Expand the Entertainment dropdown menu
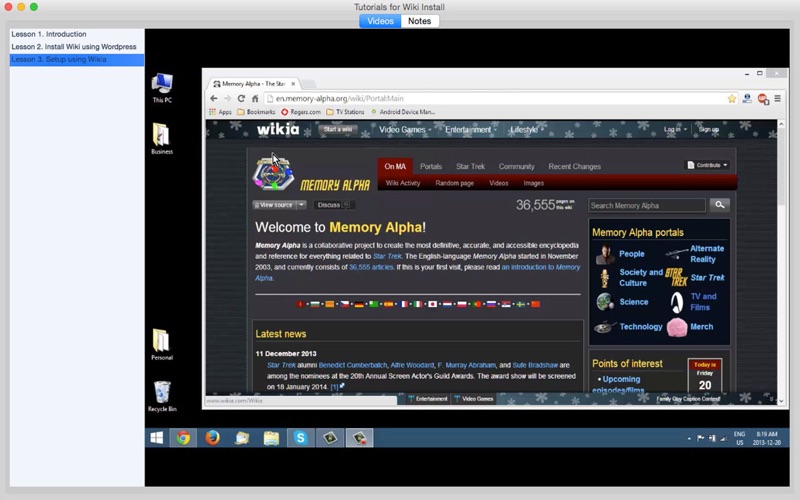Viewport: 800px width, 500px height. click(470, 130)
